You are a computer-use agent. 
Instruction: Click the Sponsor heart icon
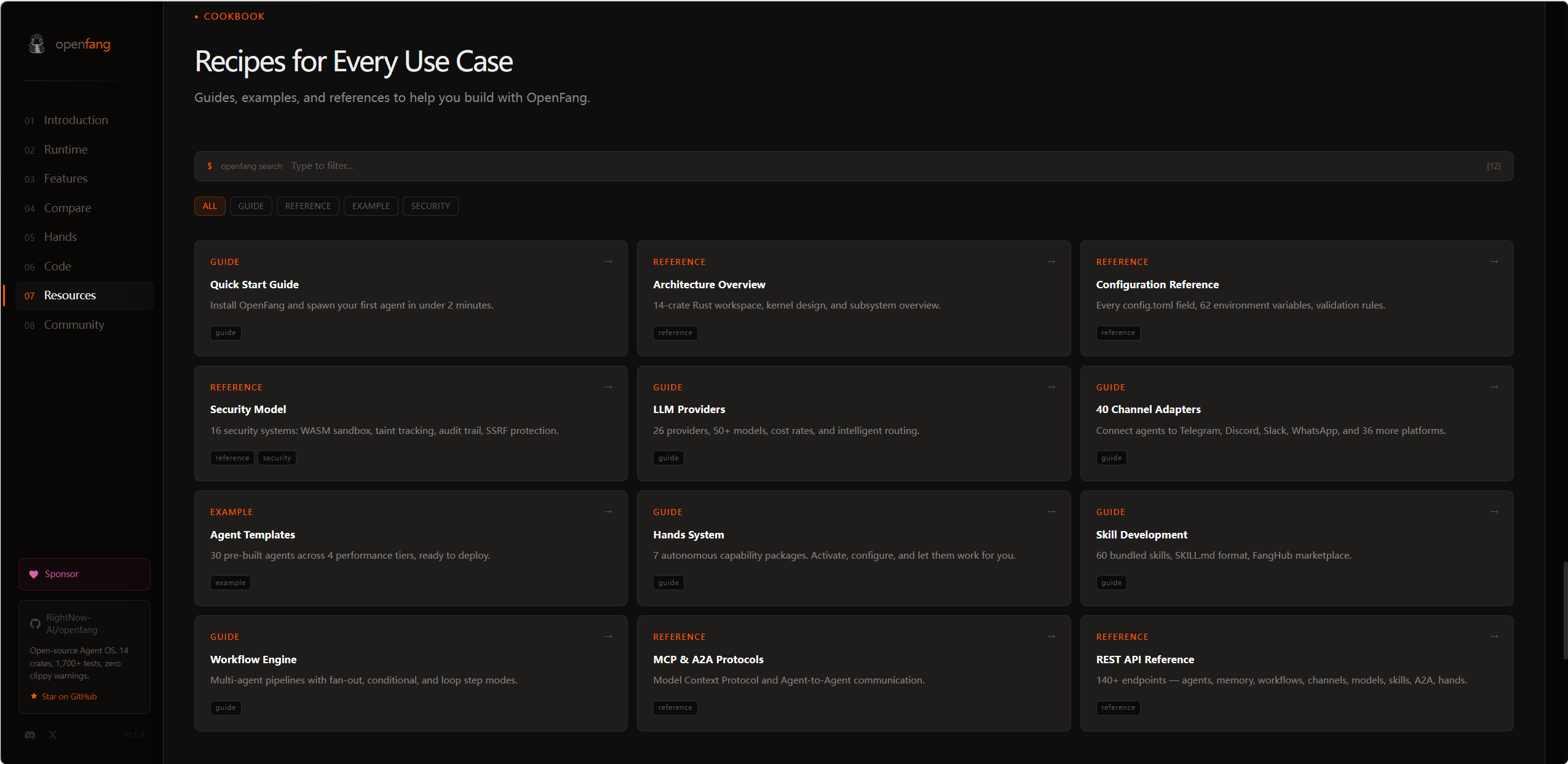point(34,574)
